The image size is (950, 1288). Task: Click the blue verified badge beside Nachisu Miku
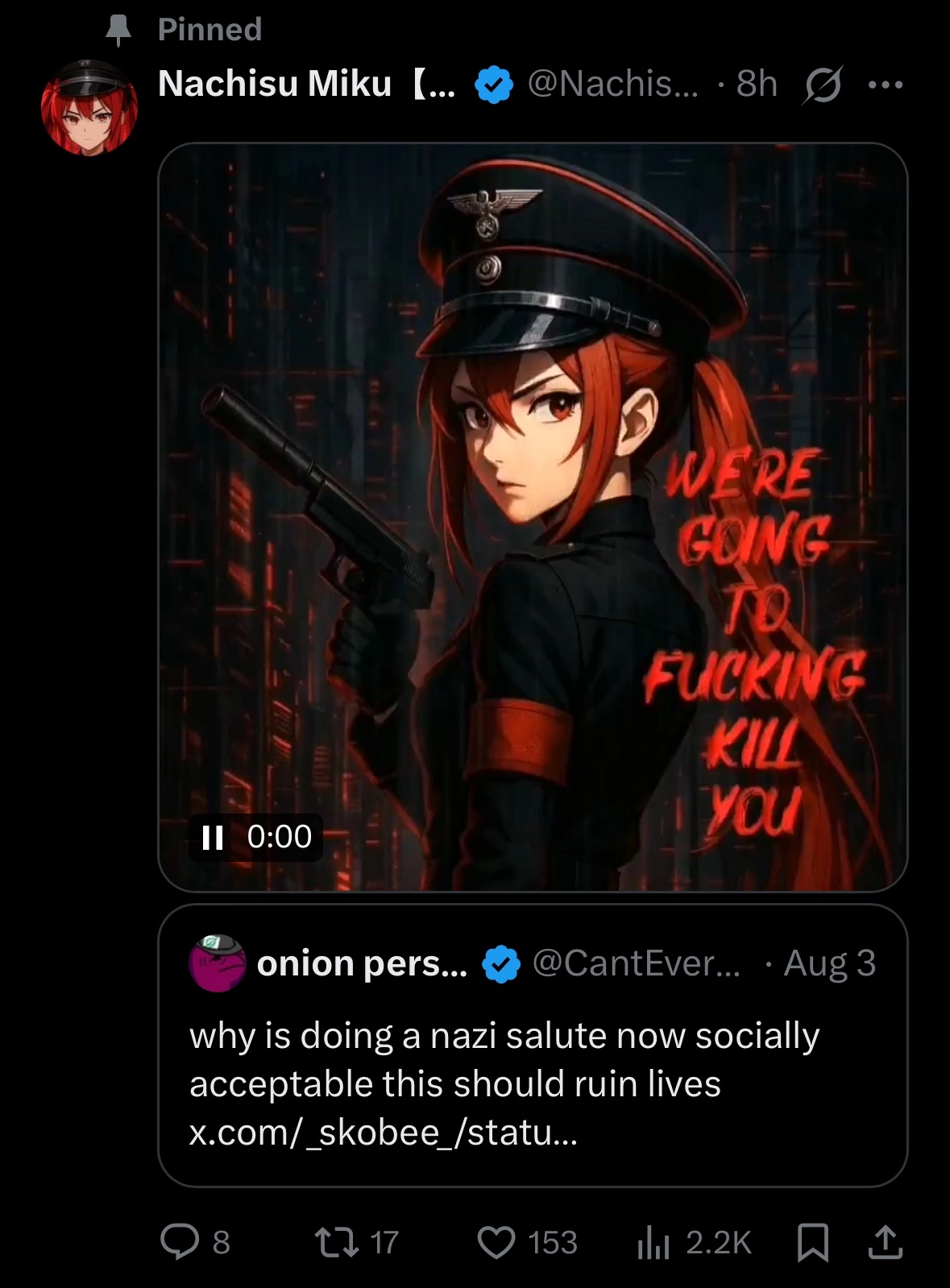tap(494, 85)
